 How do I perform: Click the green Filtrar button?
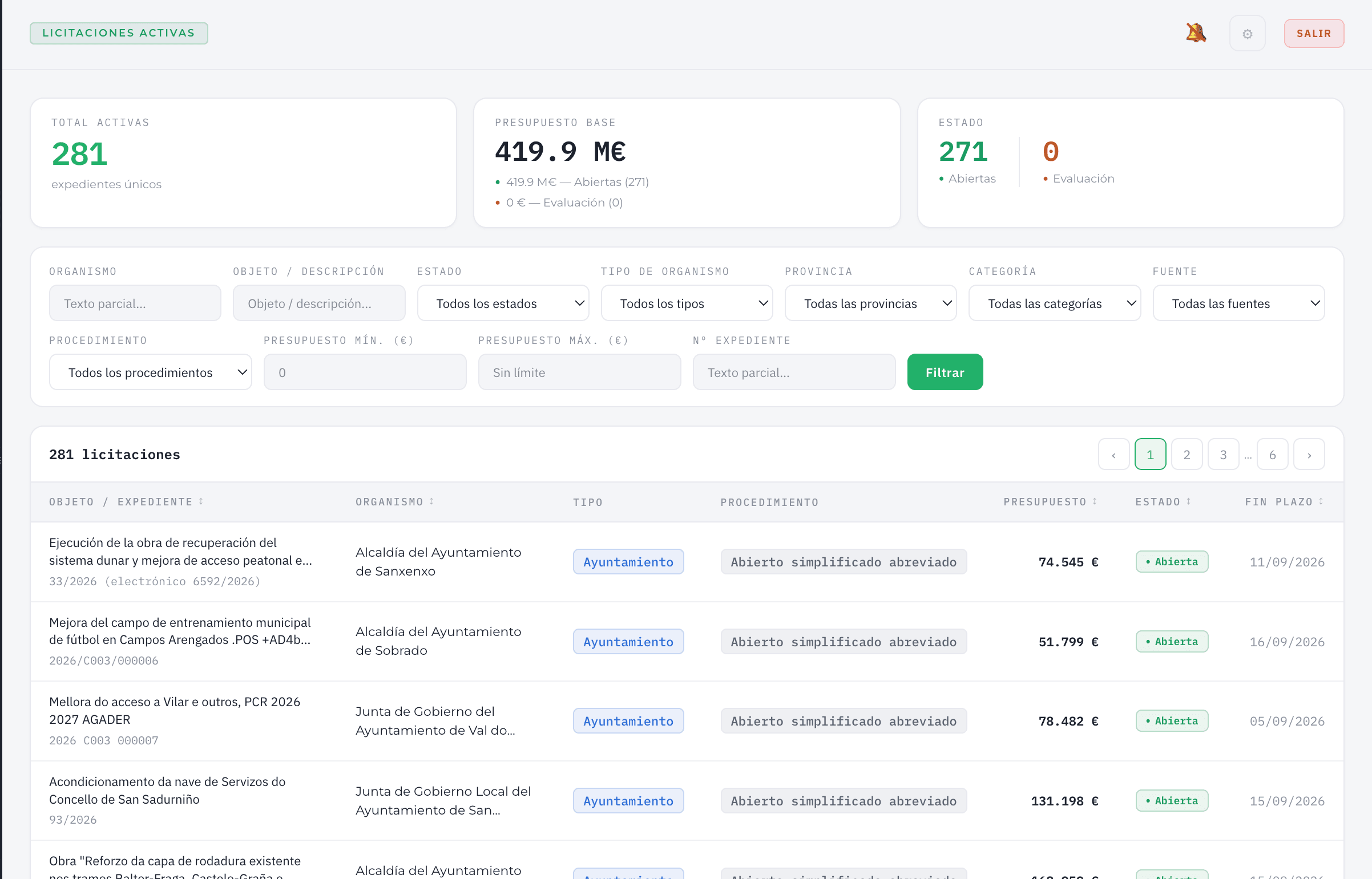pyautogui.click(x=945, y=372)
